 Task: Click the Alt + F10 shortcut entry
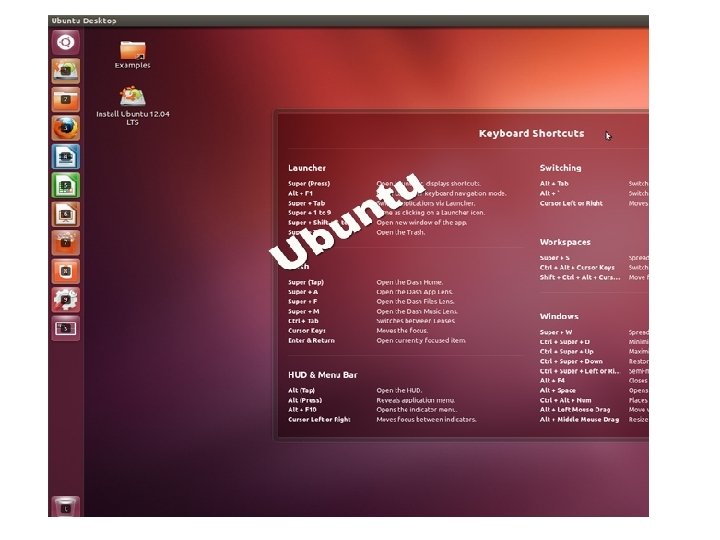coord(302,410)
